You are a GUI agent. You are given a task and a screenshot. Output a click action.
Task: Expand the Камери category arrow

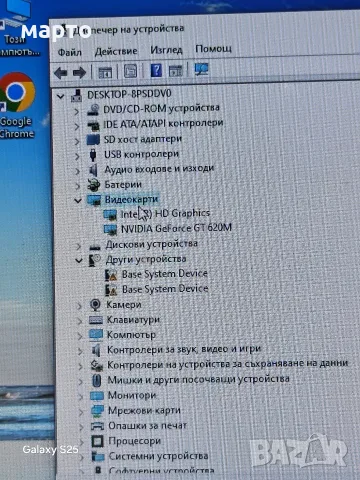click(x=79, y=306)
